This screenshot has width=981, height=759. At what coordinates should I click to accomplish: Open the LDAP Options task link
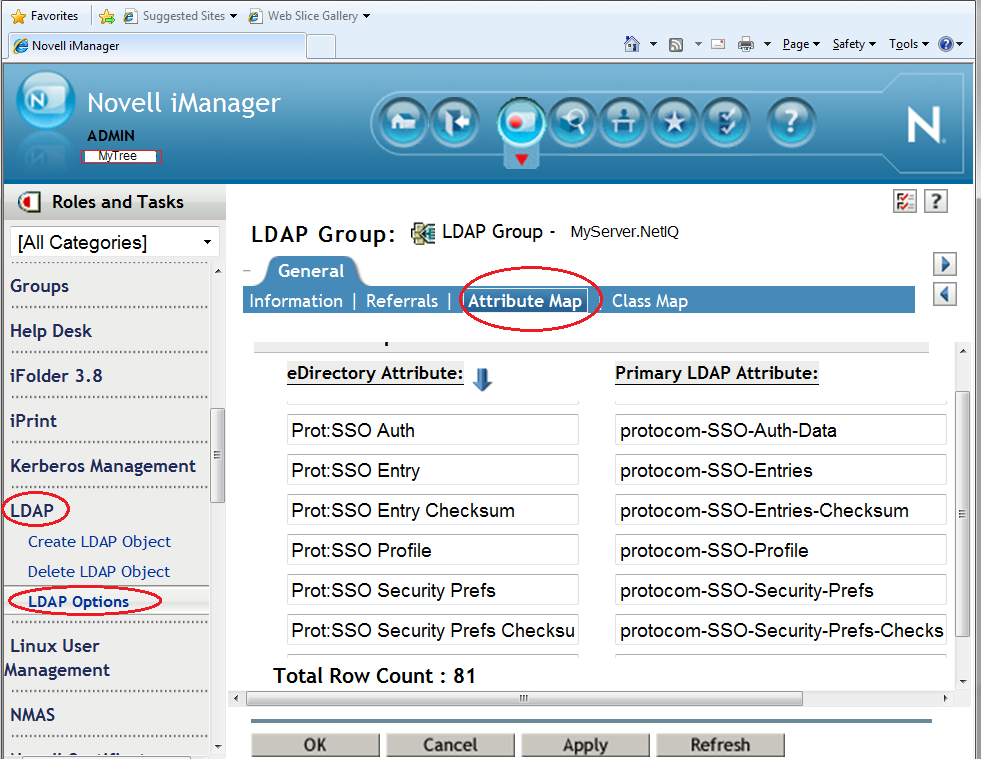(79, 601)
